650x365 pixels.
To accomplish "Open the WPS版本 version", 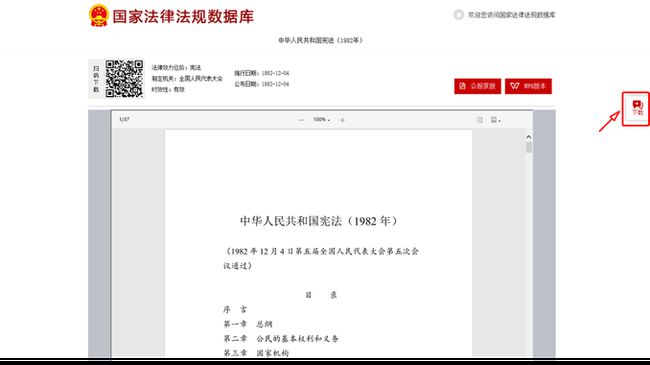I will coord(528,86).
